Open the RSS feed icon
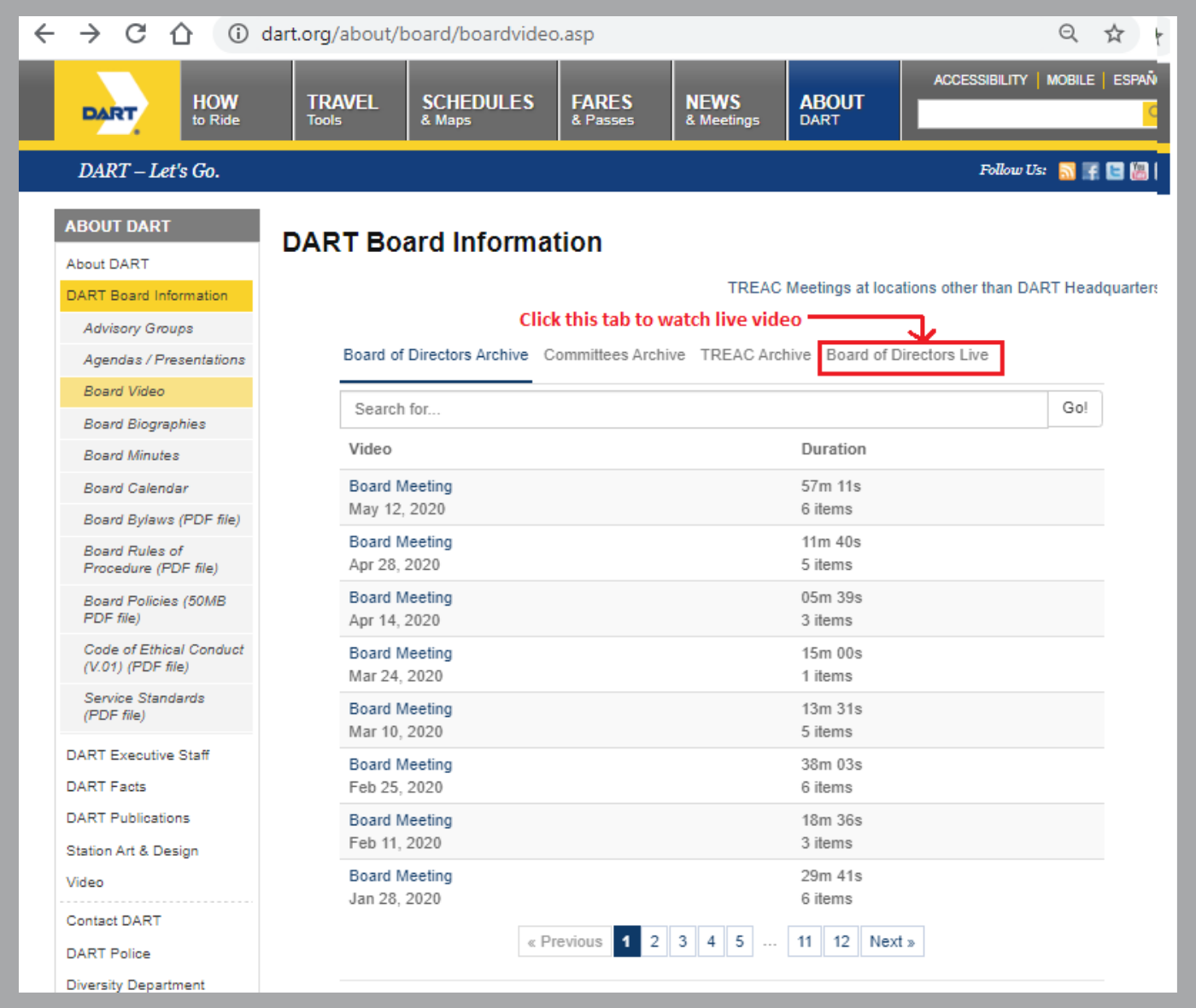 pyautogui.click(x=1066, y=171)
